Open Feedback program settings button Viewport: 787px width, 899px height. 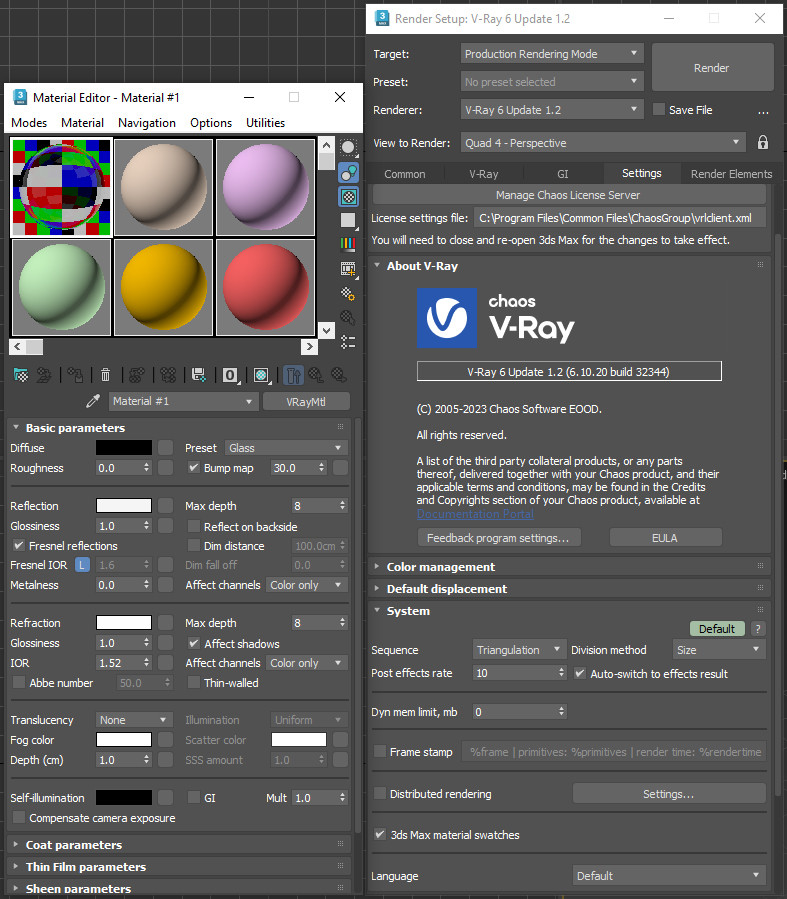[x=498, y=538]
